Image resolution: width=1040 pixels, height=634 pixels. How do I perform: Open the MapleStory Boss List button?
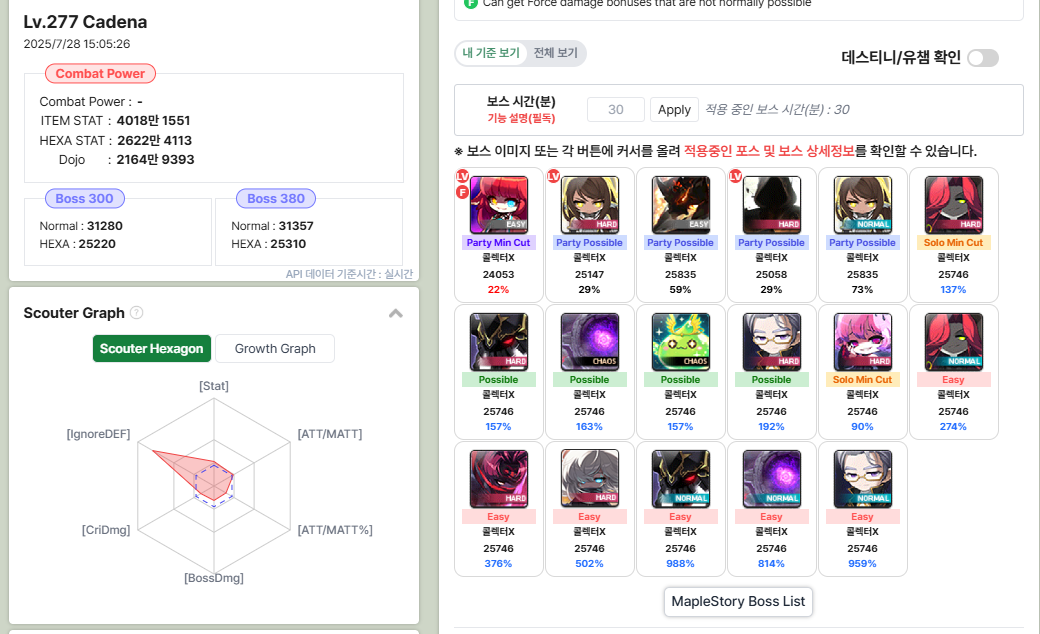coord(738,602)
